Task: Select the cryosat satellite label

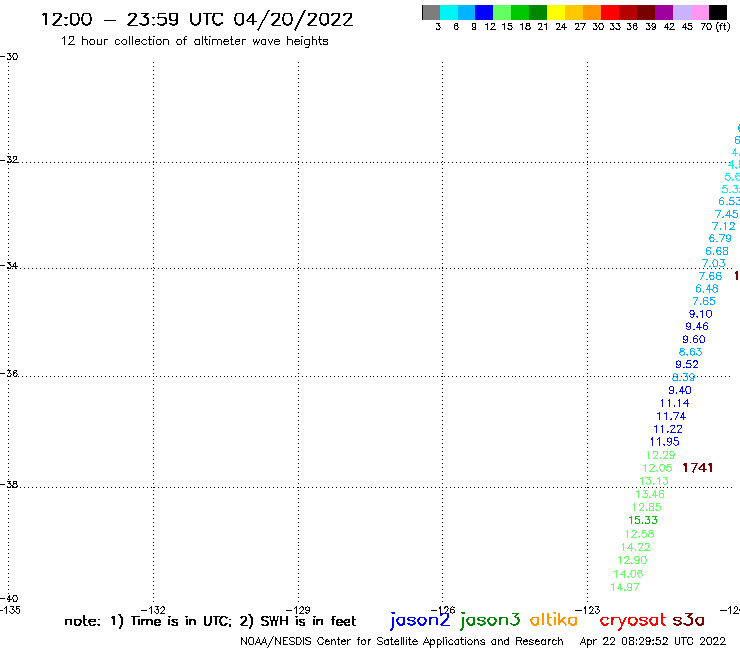Action: [633, 621]
